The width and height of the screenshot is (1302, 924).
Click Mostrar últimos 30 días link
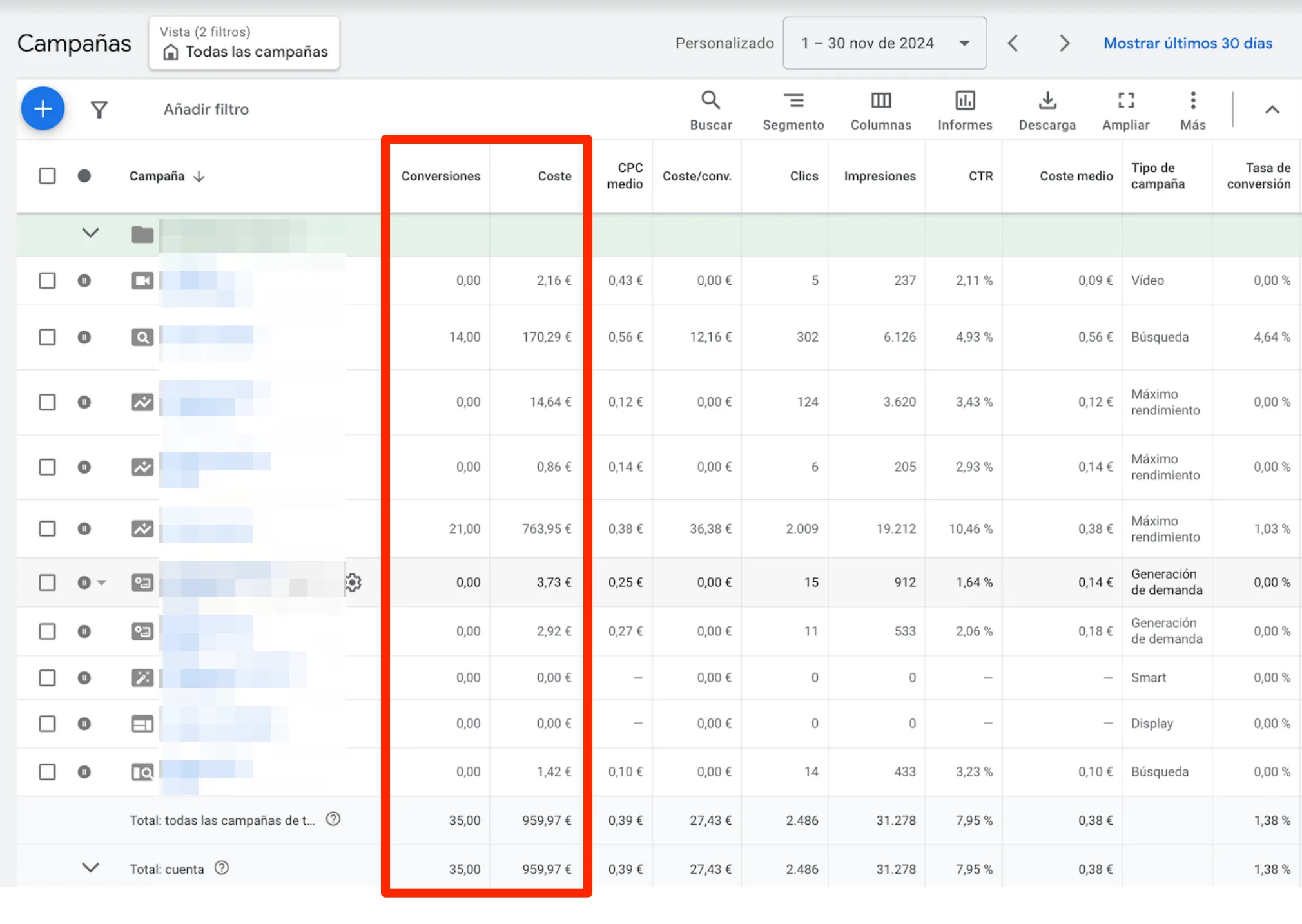tap(1187, 43)
